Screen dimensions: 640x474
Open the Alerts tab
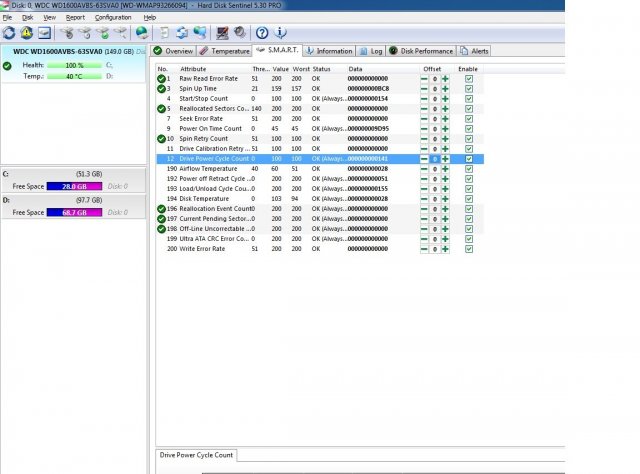[475, 50]
